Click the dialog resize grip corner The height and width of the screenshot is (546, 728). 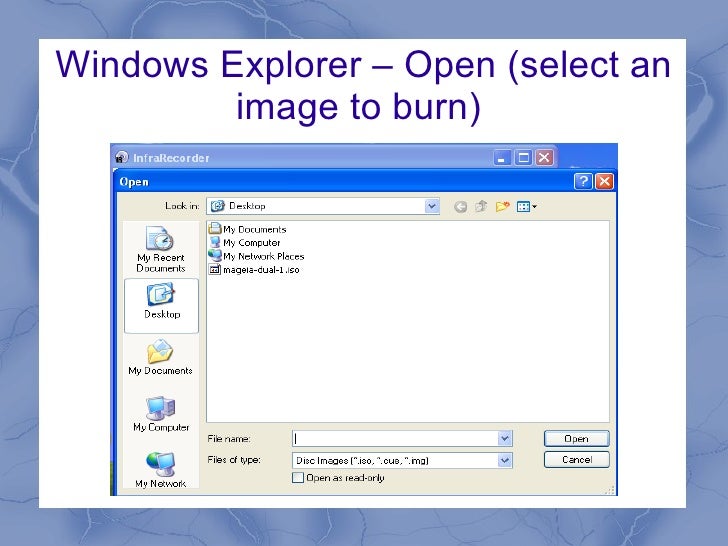pos(610,490)
